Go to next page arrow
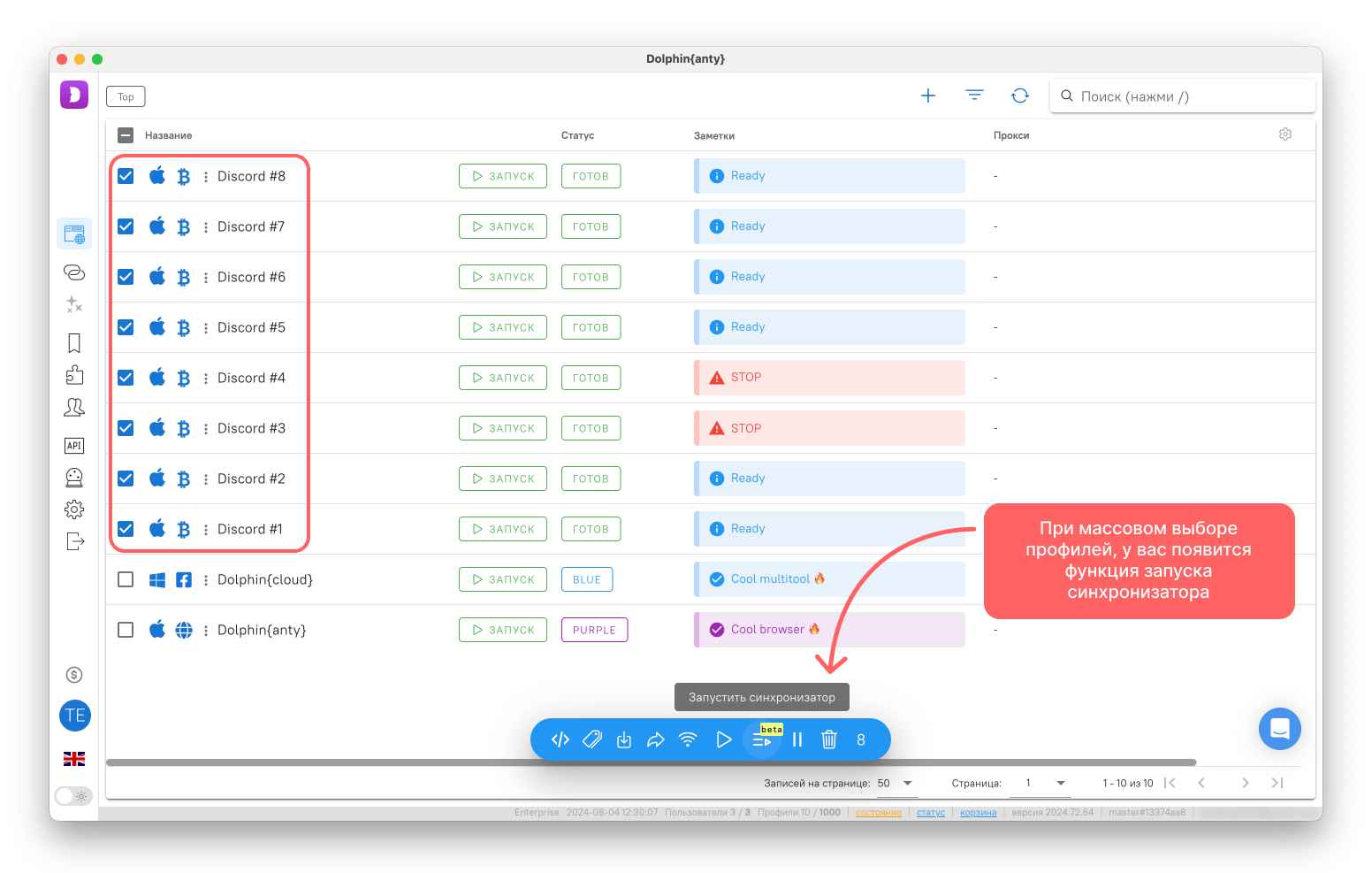Viewport: 1372px width, 873px height. click(1246, 783)
